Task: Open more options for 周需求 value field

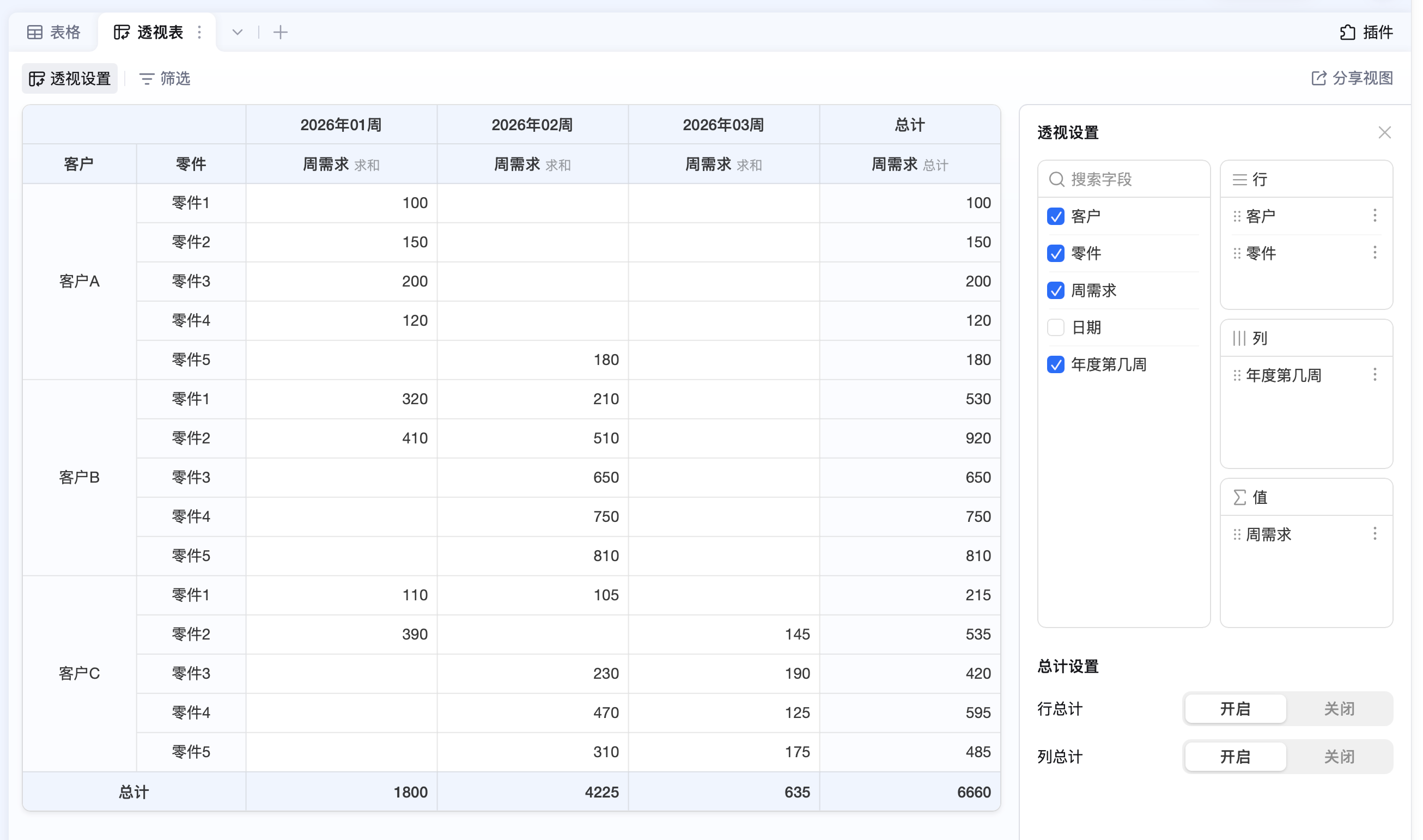Action: 1375,534
